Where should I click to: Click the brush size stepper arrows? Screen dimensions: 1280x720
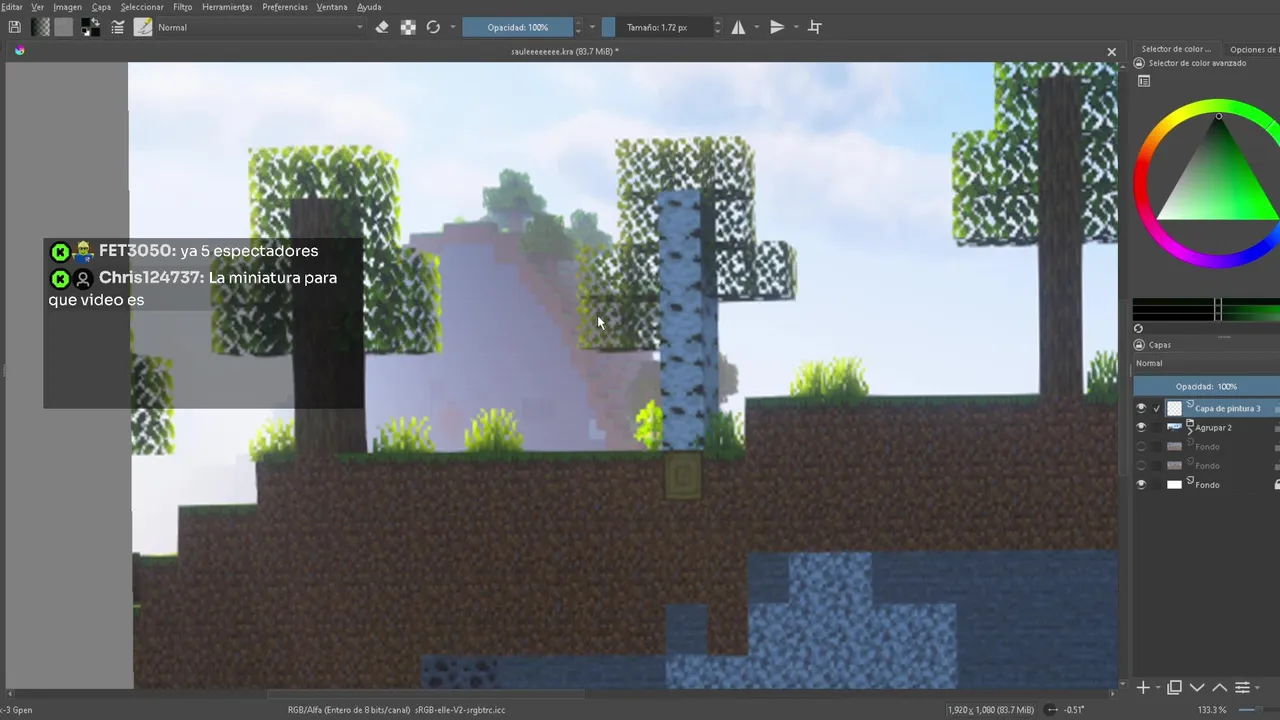pos(717,27)
